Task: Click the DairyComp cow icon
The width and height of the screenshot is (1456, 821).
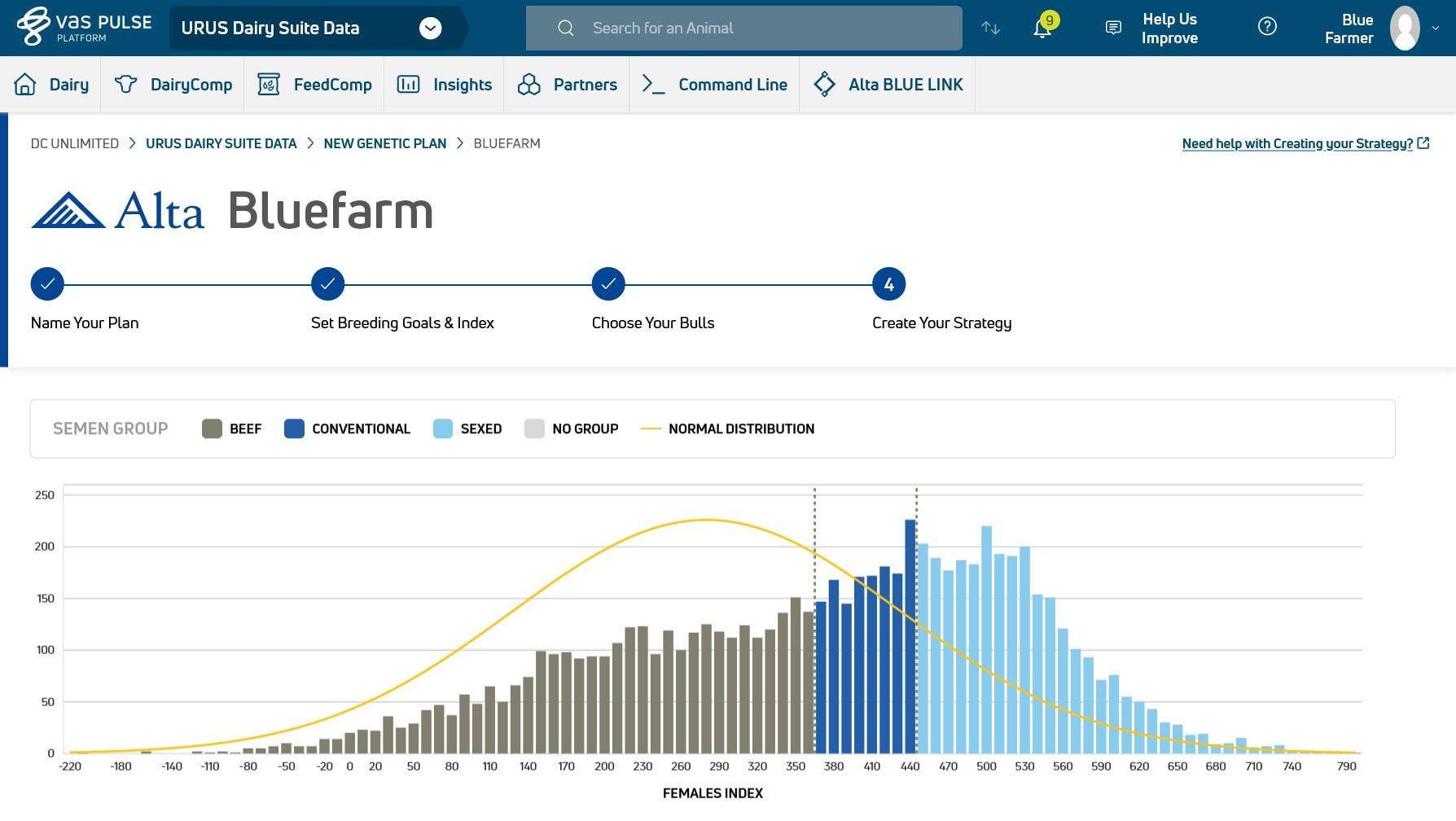Action: [125, 84]
